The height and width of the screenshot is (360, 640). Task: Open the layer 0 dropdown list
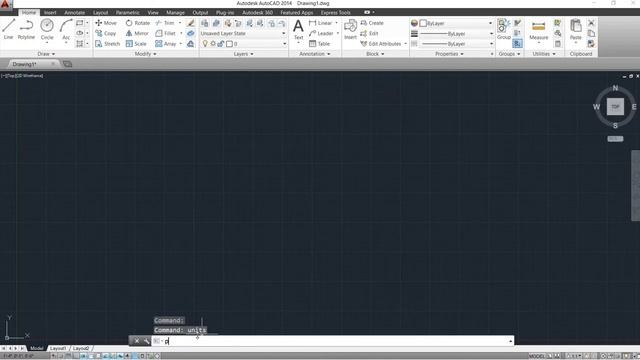point(284,44)
